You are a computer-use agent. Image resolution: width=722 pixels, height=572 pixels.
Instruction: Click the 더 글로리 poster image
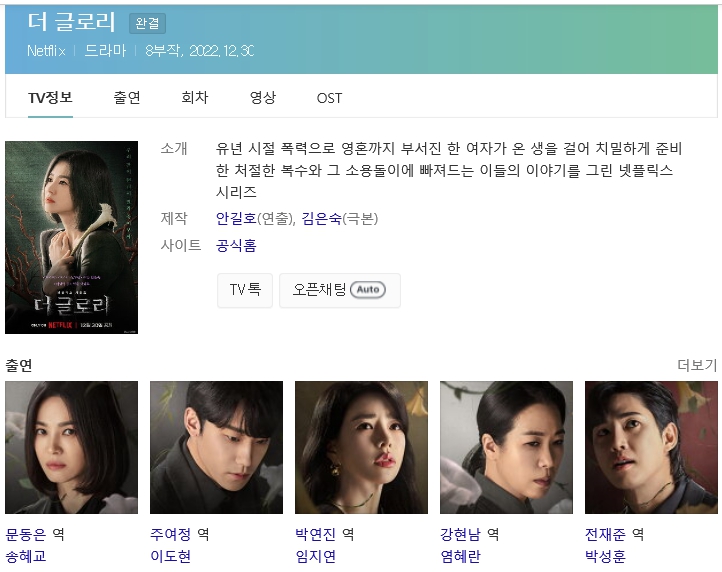[x=71, y=237]
